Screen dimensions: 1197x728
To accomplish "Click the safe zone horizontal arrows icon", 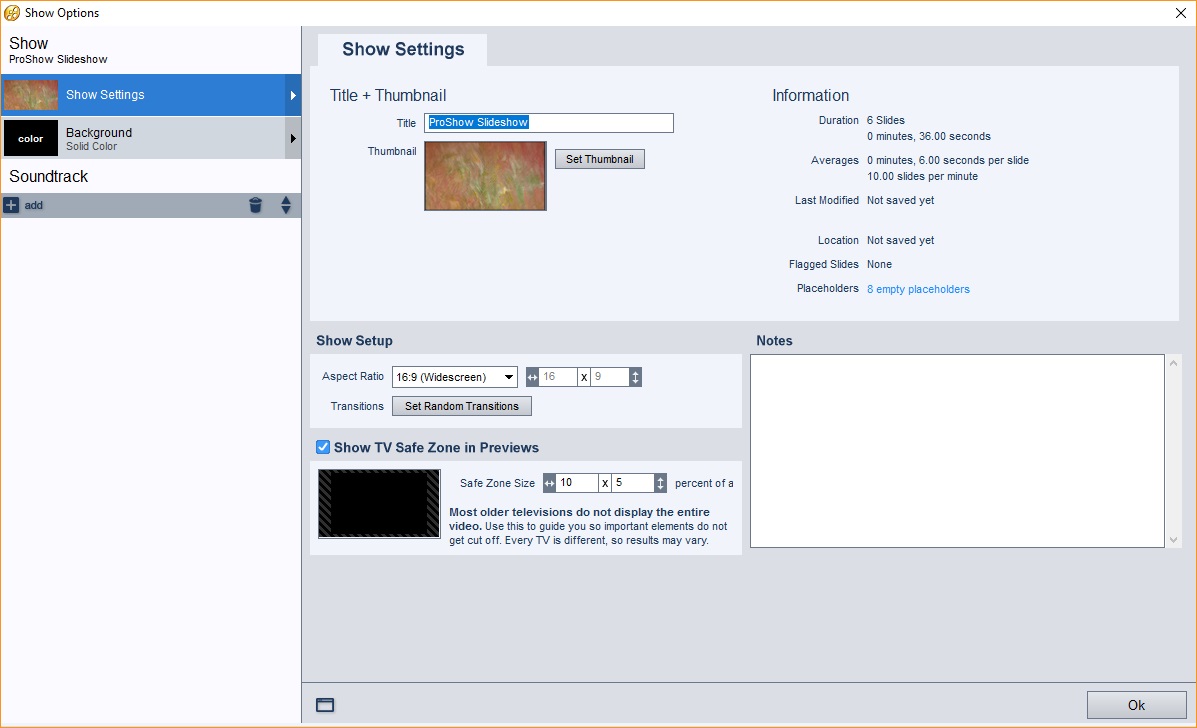I will 549,483.
